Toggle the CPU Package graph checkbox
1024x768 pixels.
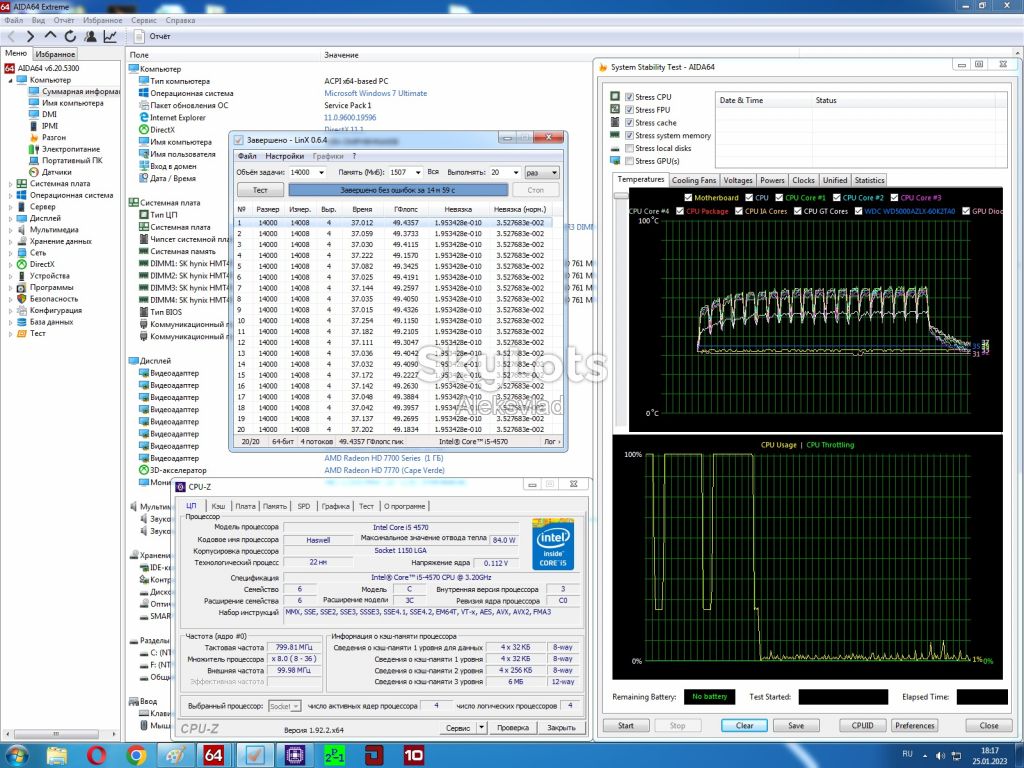[x=680, y=211]
